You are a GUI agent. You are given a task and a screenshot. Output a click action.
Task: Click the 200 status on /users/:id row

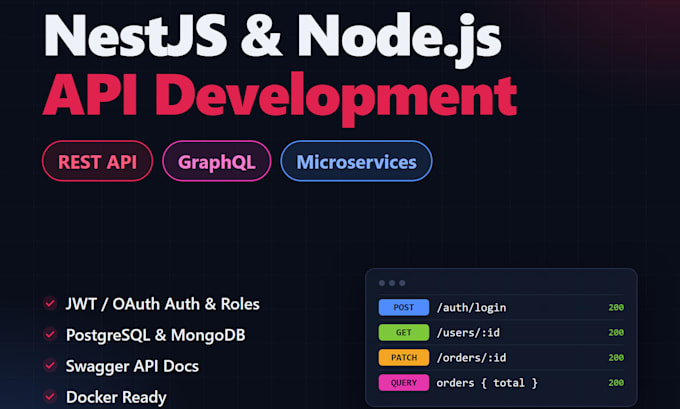616,333
